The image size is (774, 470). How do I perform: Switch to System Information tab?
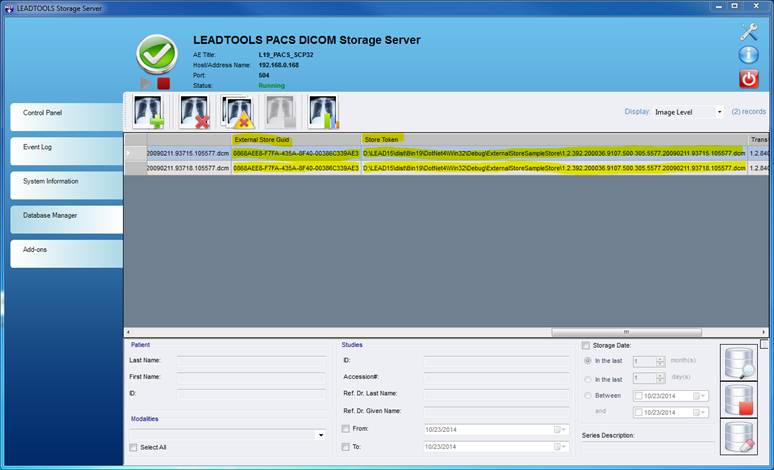click(x=67, y=186)
